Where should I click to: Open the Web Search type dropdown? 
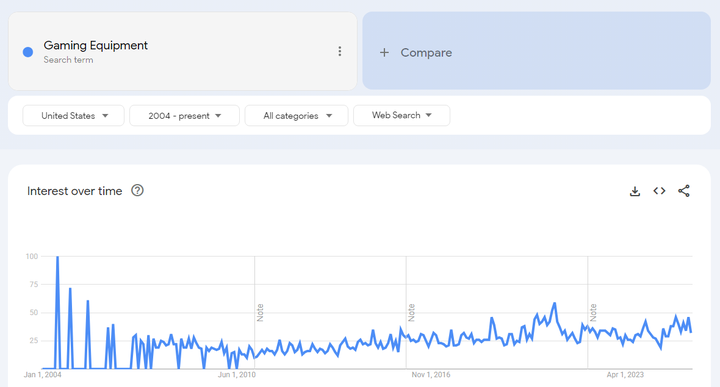[x=402, y=115]
